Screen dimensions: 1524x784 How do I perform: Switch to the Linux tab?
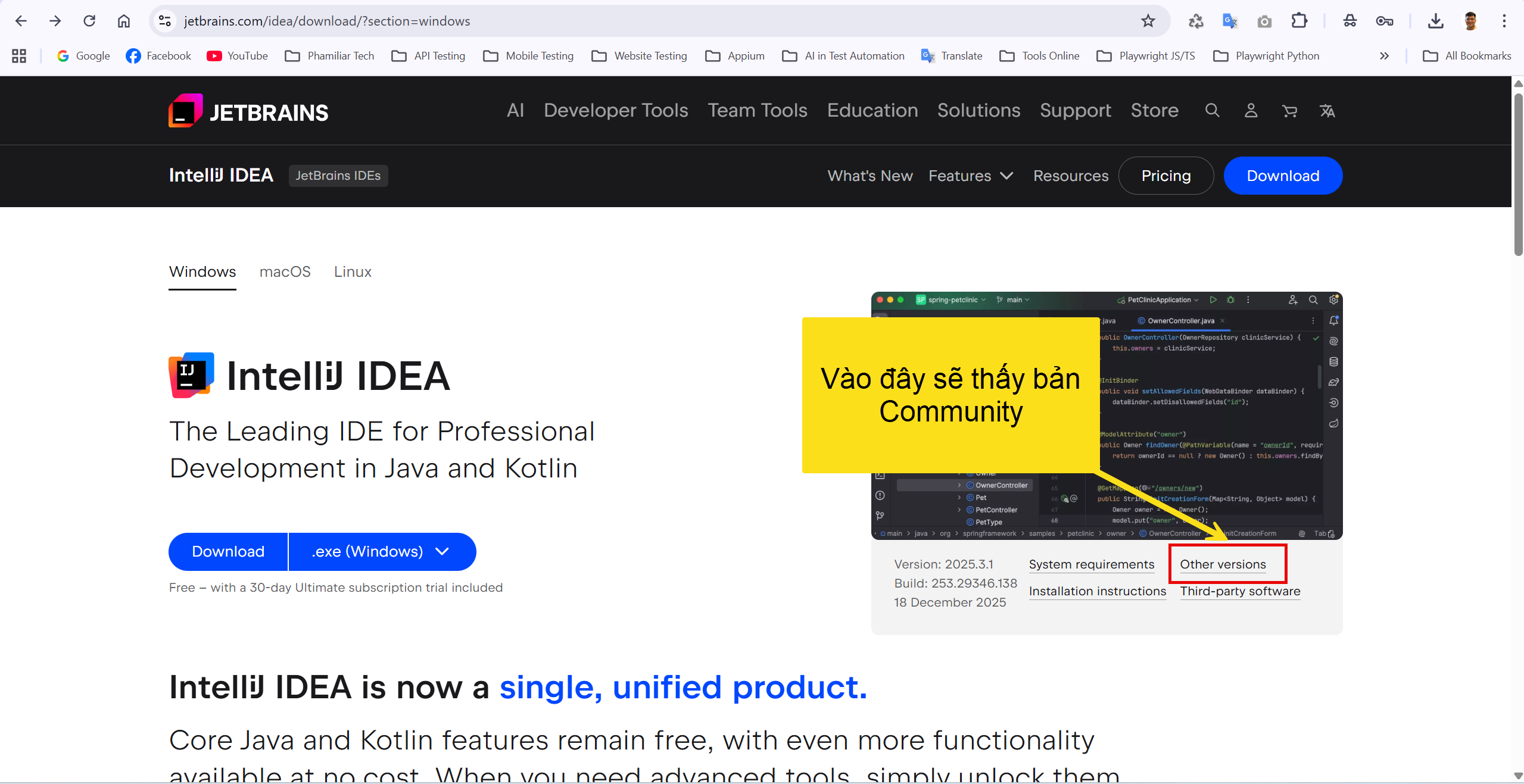click(x=353, y=272)
